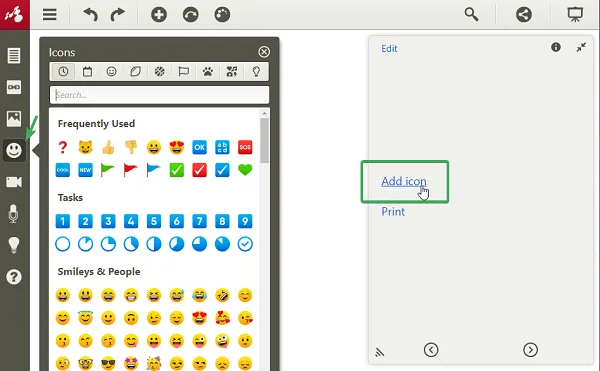Switch to the Flags icon tab
The width and height of the screenshot is (600, 371).
tap(184, 72)
